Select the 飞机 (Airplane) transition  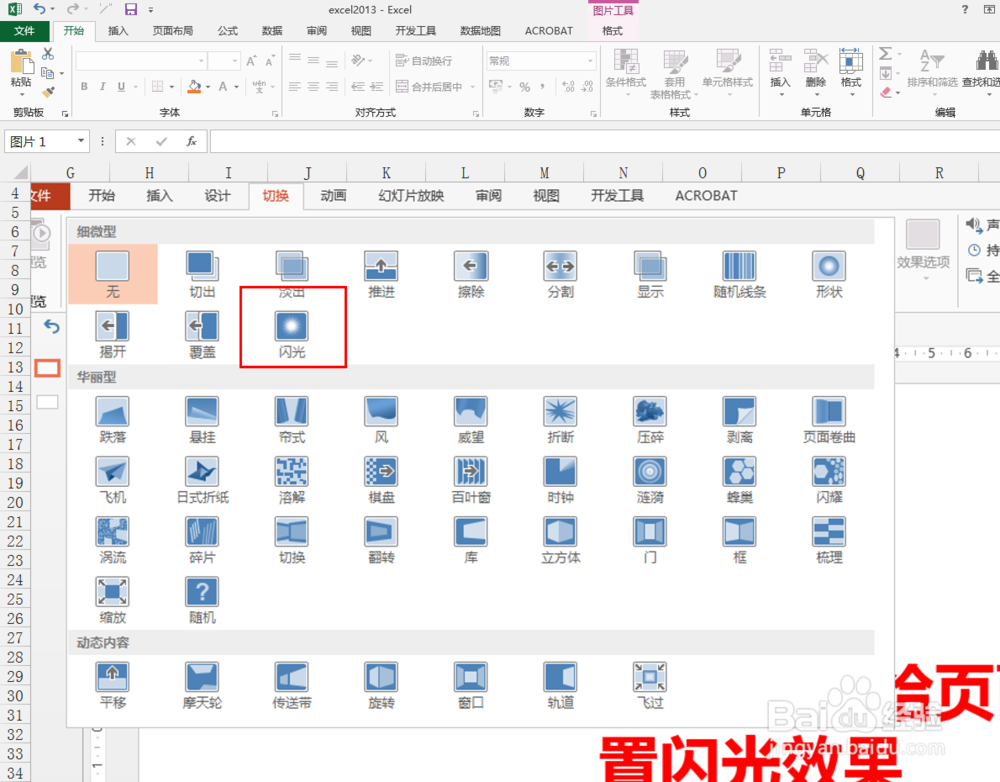(112, 480)
